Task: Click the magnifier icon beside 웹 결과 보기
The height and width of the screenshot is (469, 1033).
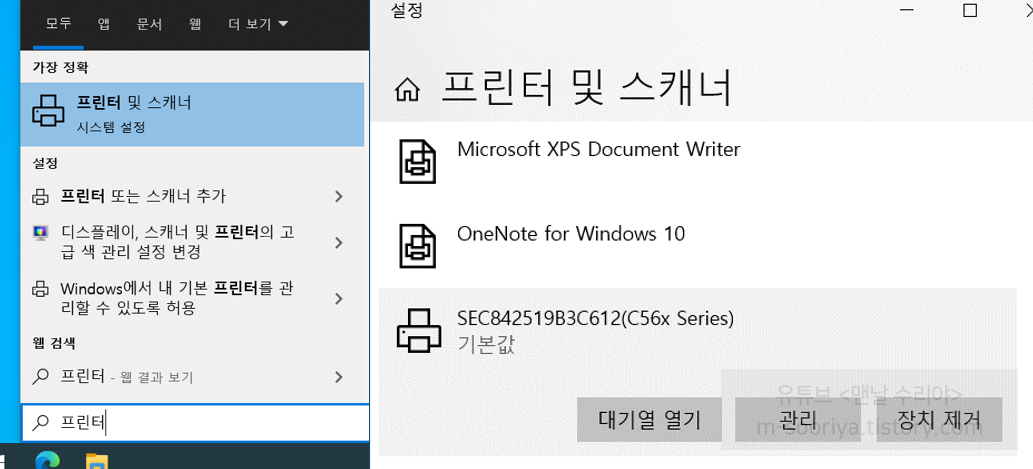Action: pyautogui.click(x=41, y=376)
